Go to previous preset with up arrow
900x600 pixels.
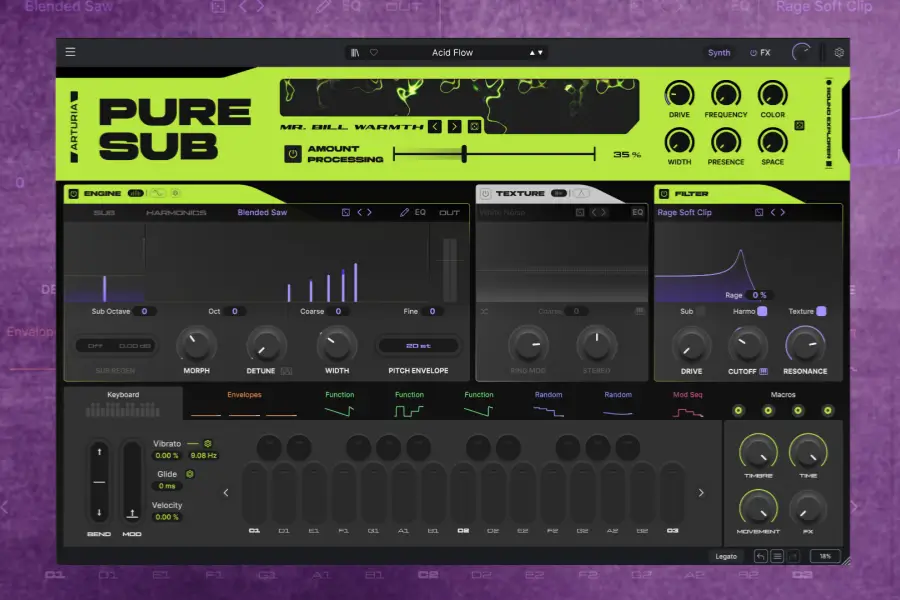coord(532,53)
